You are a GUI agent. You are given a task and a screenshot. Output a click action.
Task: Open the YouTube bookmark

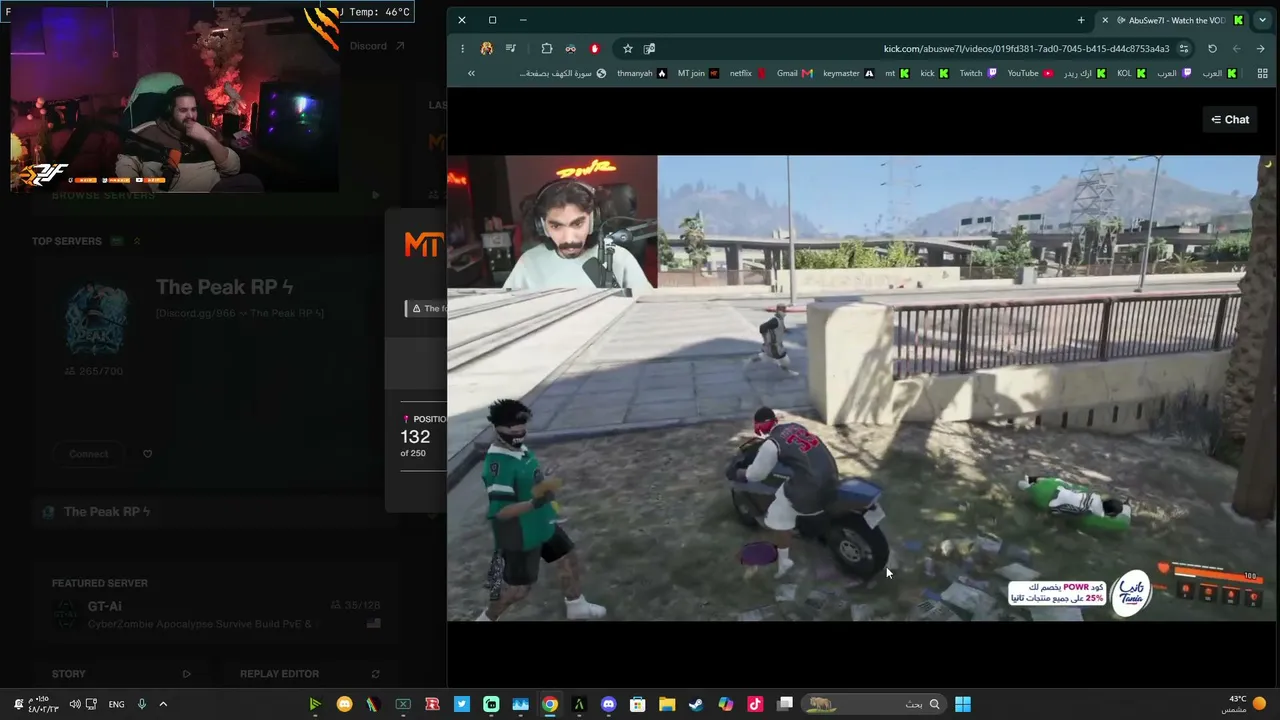pyautogui.click(x=1030, y=73)
